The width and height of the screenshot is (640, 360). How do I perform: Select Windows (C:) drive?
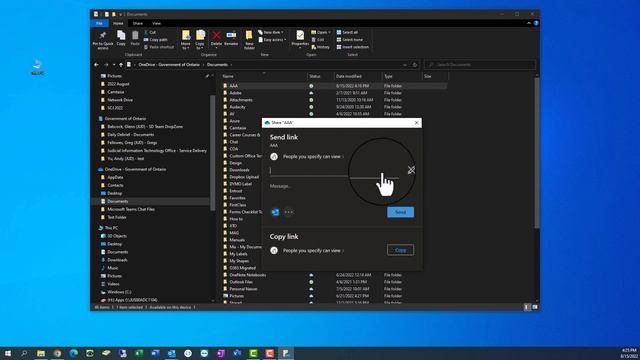(x=119, y=292)
